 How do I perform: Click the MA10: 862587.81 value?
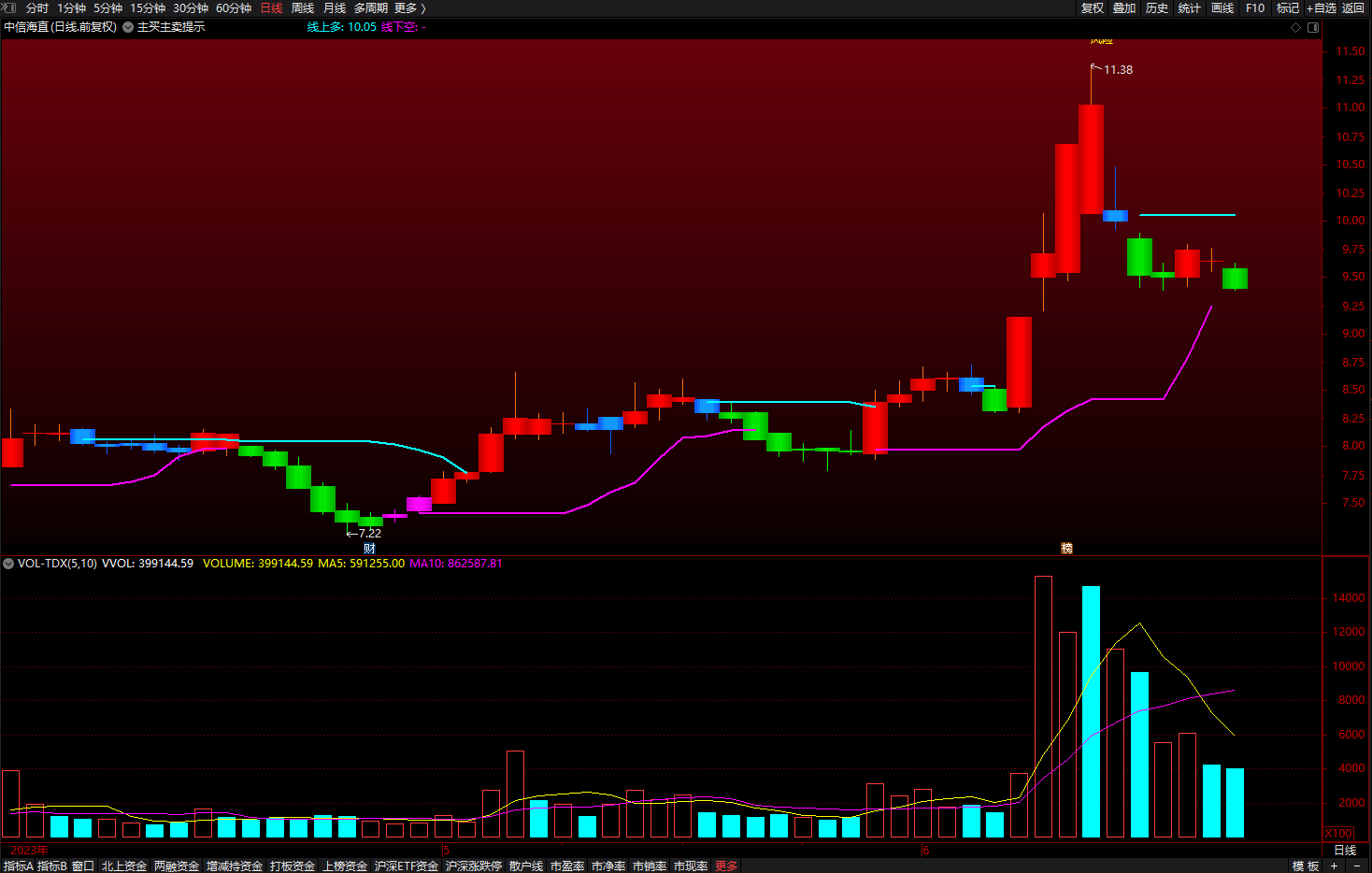456,564
